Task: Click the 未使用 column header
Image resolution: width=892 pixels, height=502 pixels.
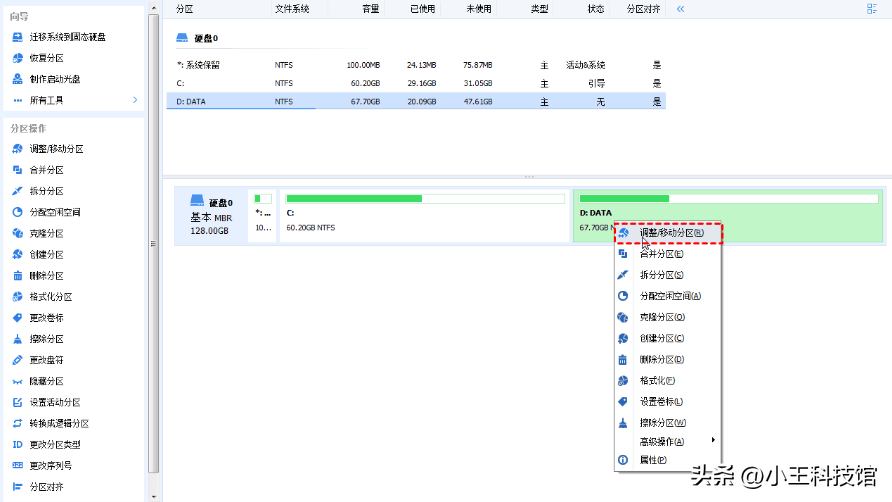Action: (478, 9)
